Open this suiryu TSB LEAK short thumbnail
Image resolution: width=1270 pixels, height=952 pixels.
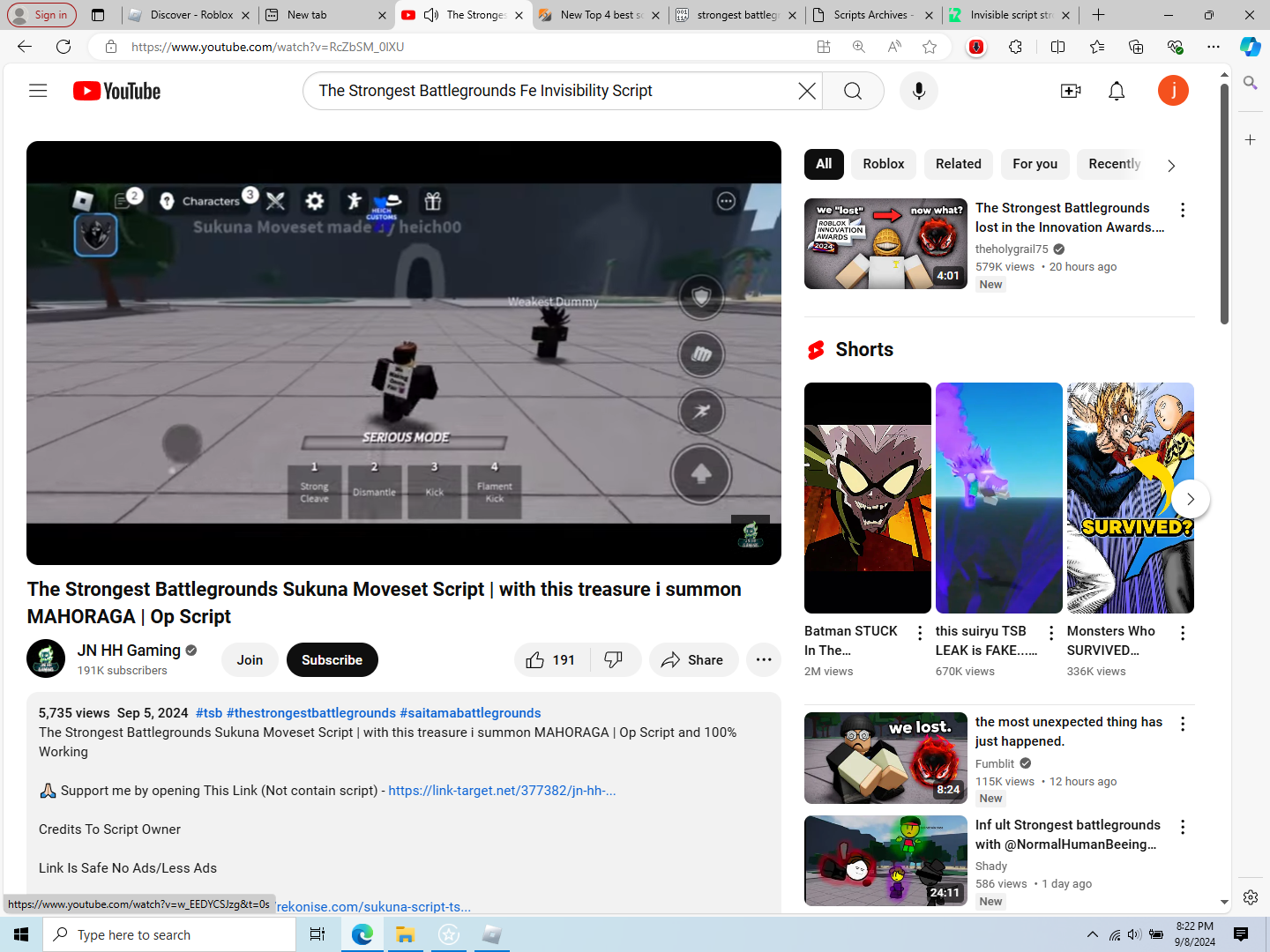click(x=999, y=498)
